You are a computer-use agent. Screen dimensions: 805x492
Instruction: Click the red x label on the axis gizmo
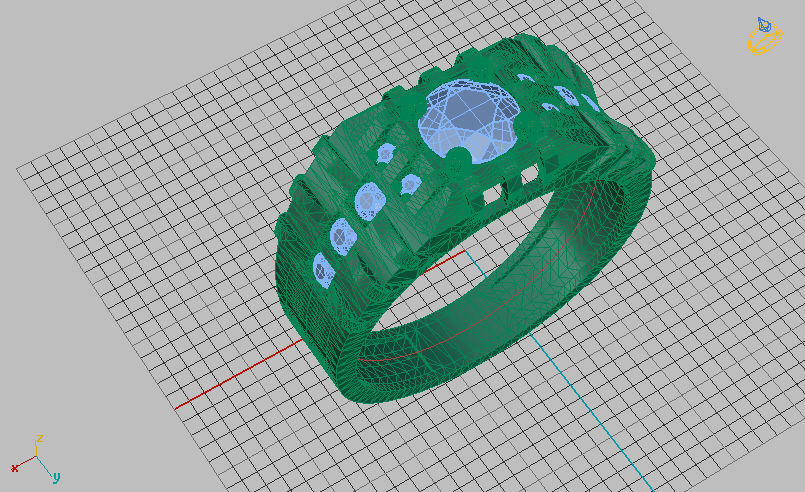tap(15, 468)
